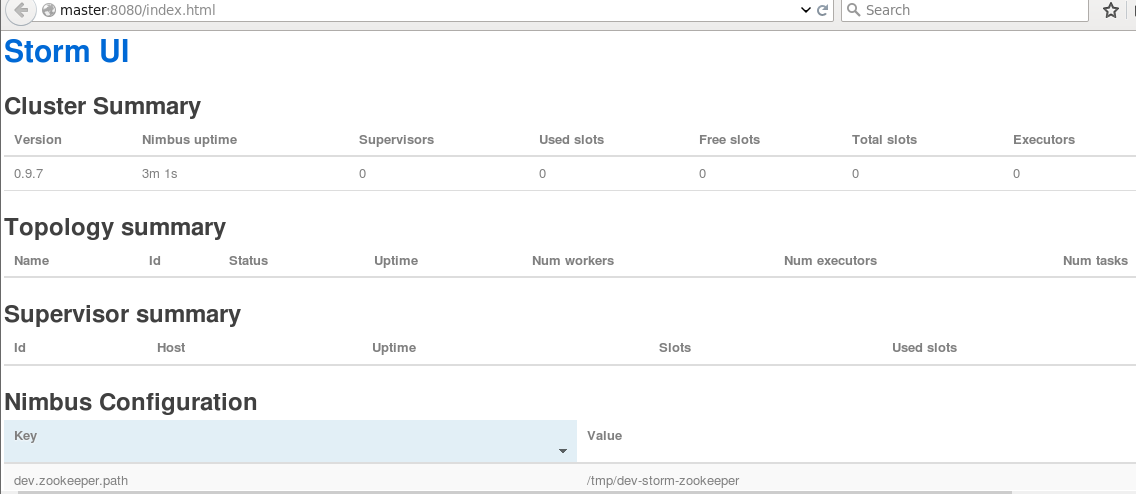Click the sort arrow in Key header

[x=562, y=451]
